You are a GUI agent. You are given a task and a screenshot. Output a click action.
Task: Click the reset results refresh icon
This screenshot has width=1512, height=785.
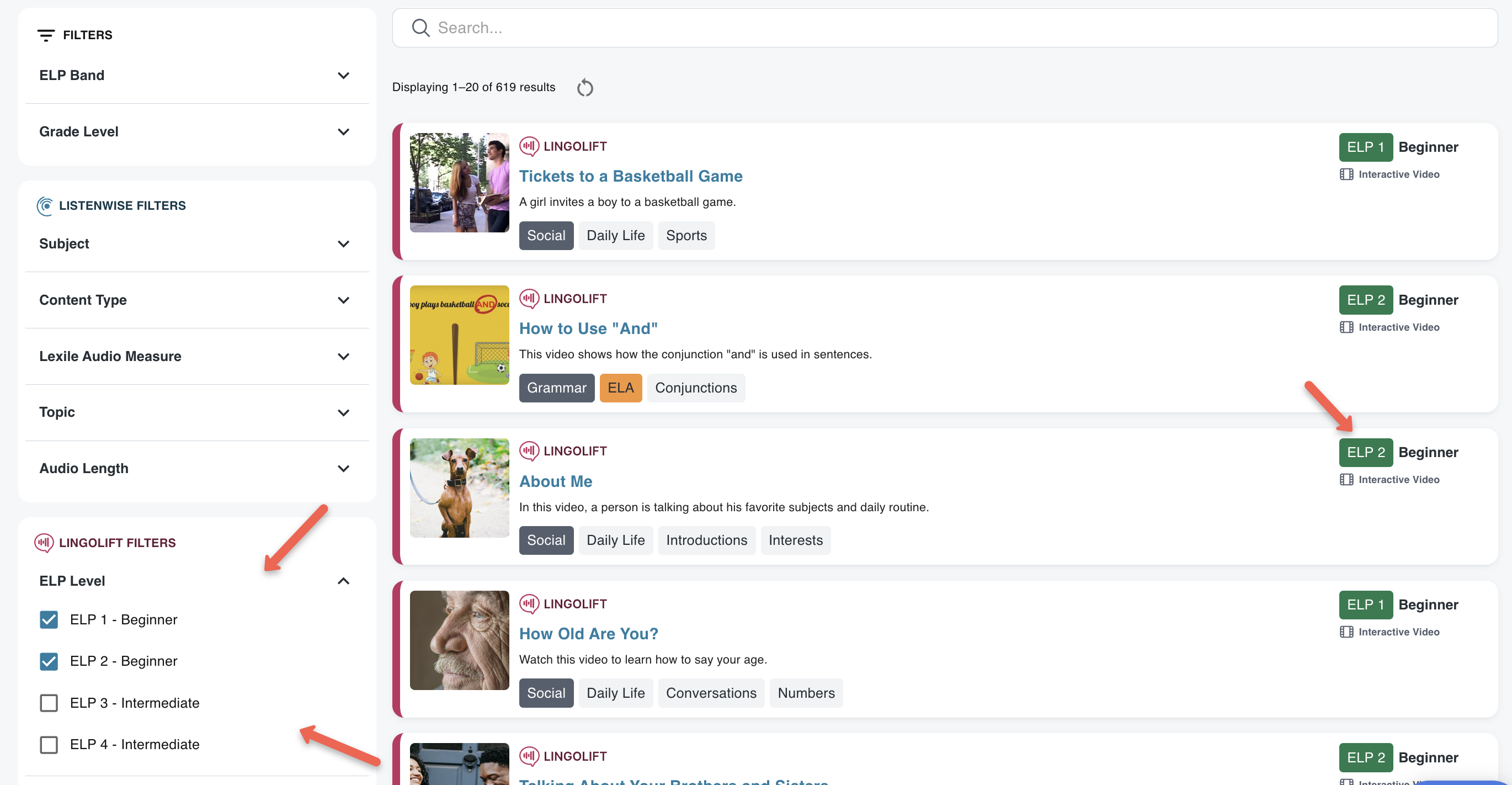(584, 87)
